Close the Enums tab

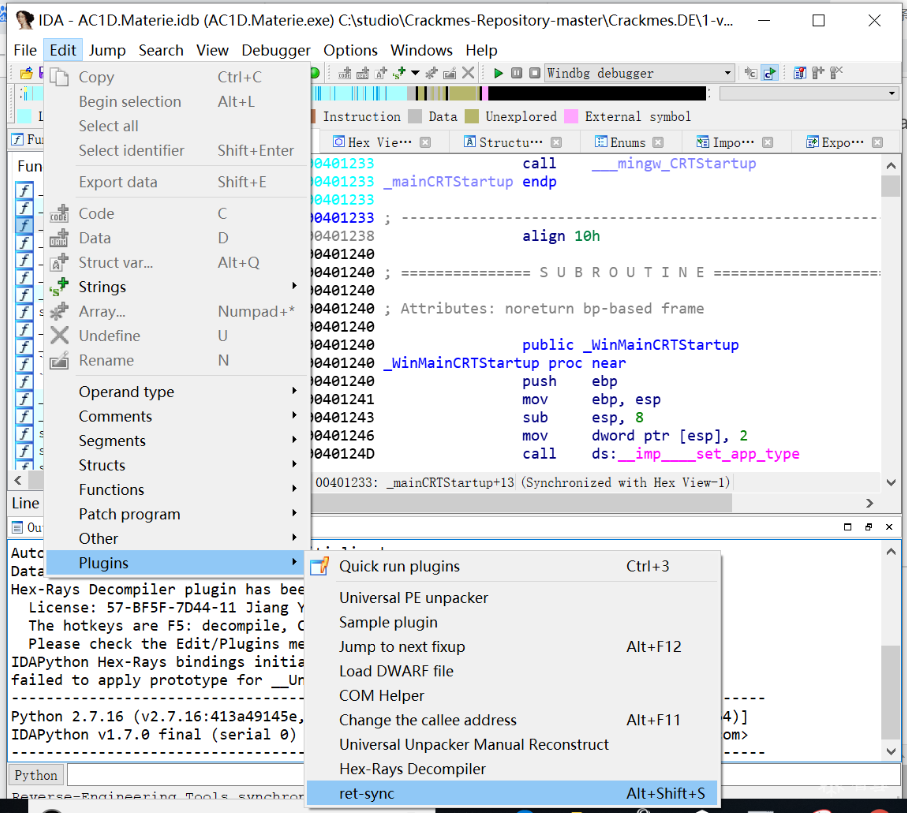click(658, 142)
